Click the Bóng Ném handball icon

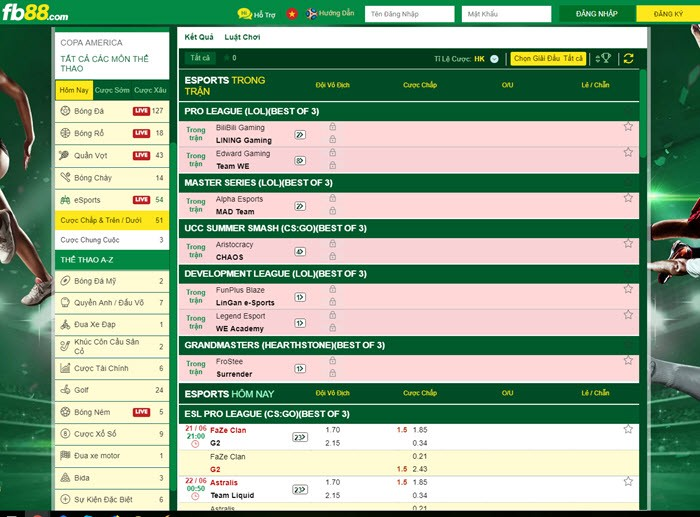click(x=65, y=412)
